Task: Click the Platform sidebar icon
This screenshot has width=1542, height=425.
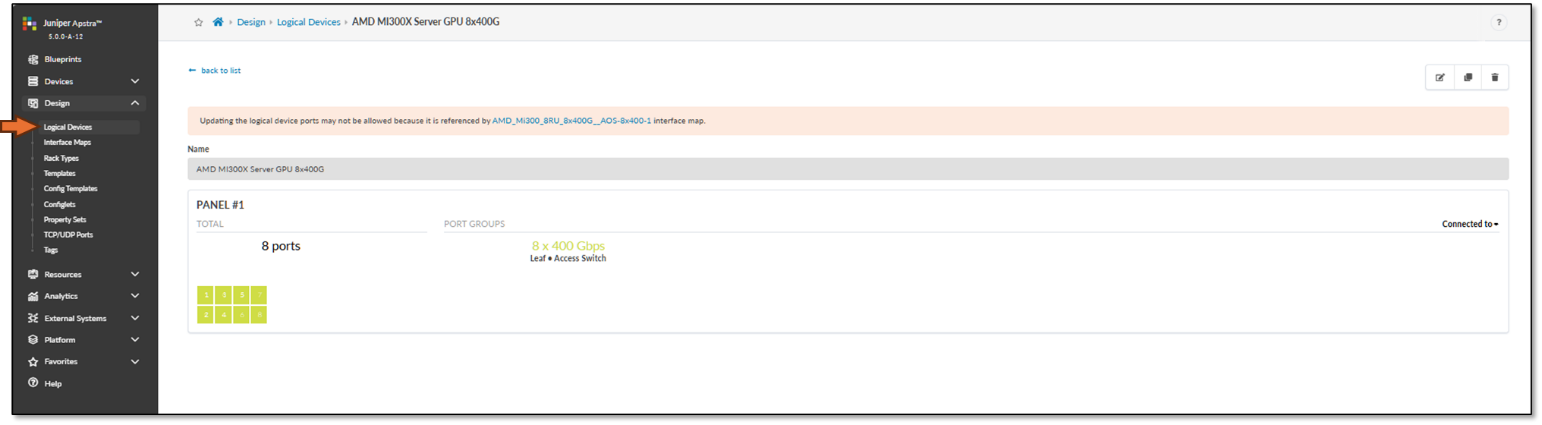Action: pyautogui.click(x=33, y=340)
